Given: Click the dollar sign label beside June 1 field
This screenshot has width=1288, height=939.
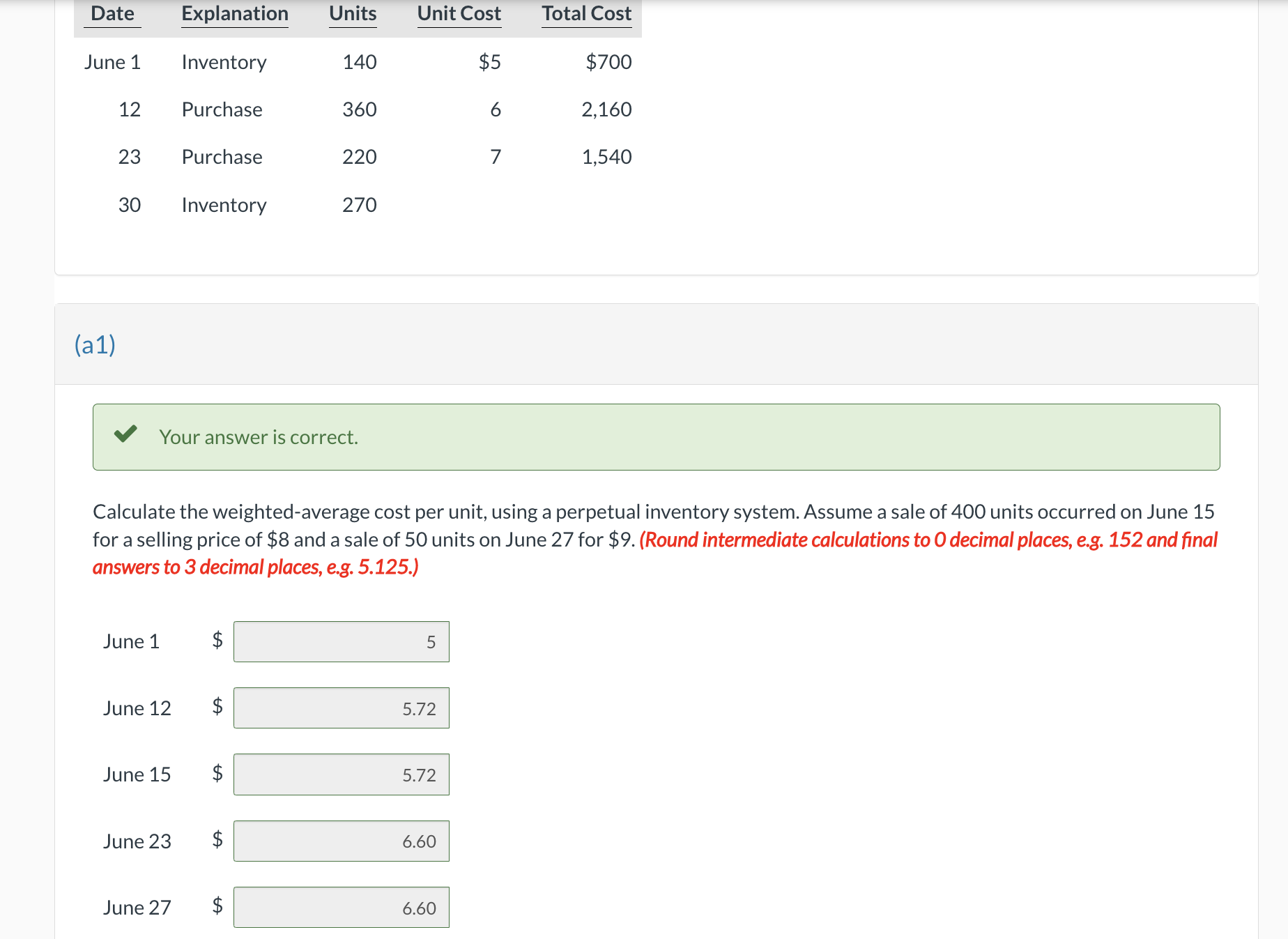Looking at the screenshot, I should coord(217,641).
